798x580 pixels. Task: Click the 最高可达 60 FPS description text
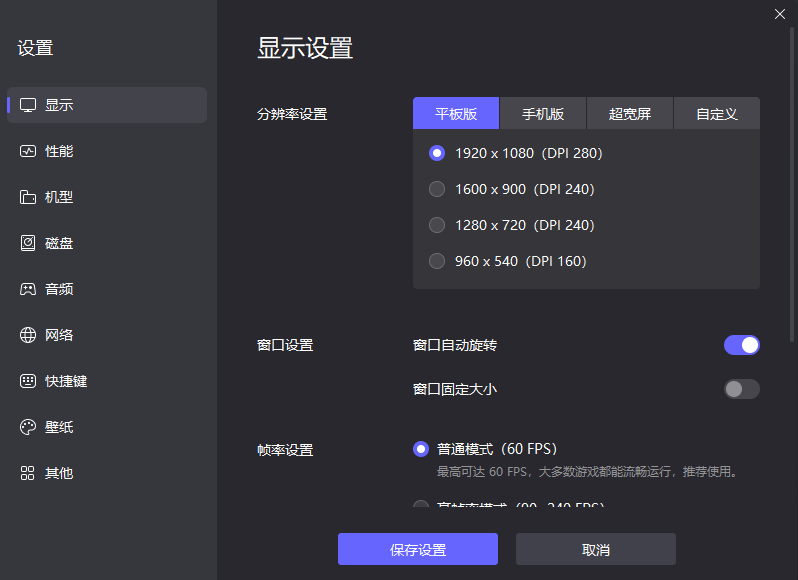[x=587, y=472]
